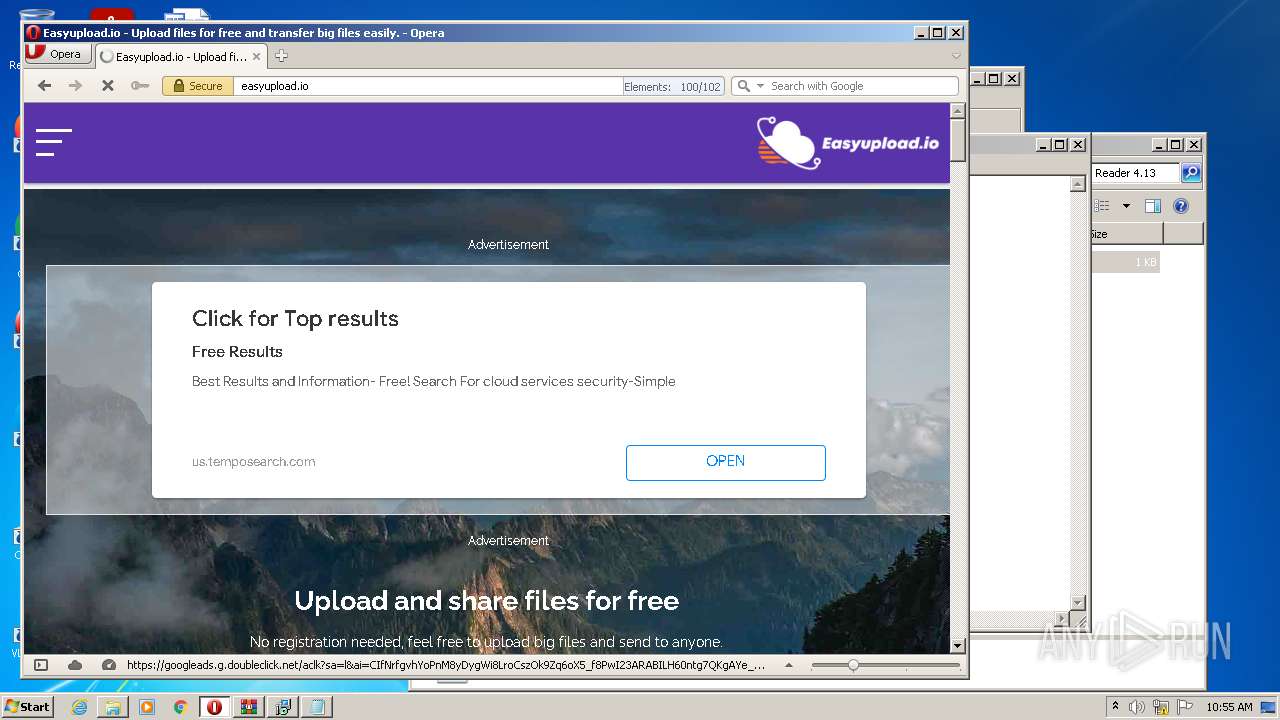
Task: Toggle the preview pane icon
Action: coord(1153,206)
